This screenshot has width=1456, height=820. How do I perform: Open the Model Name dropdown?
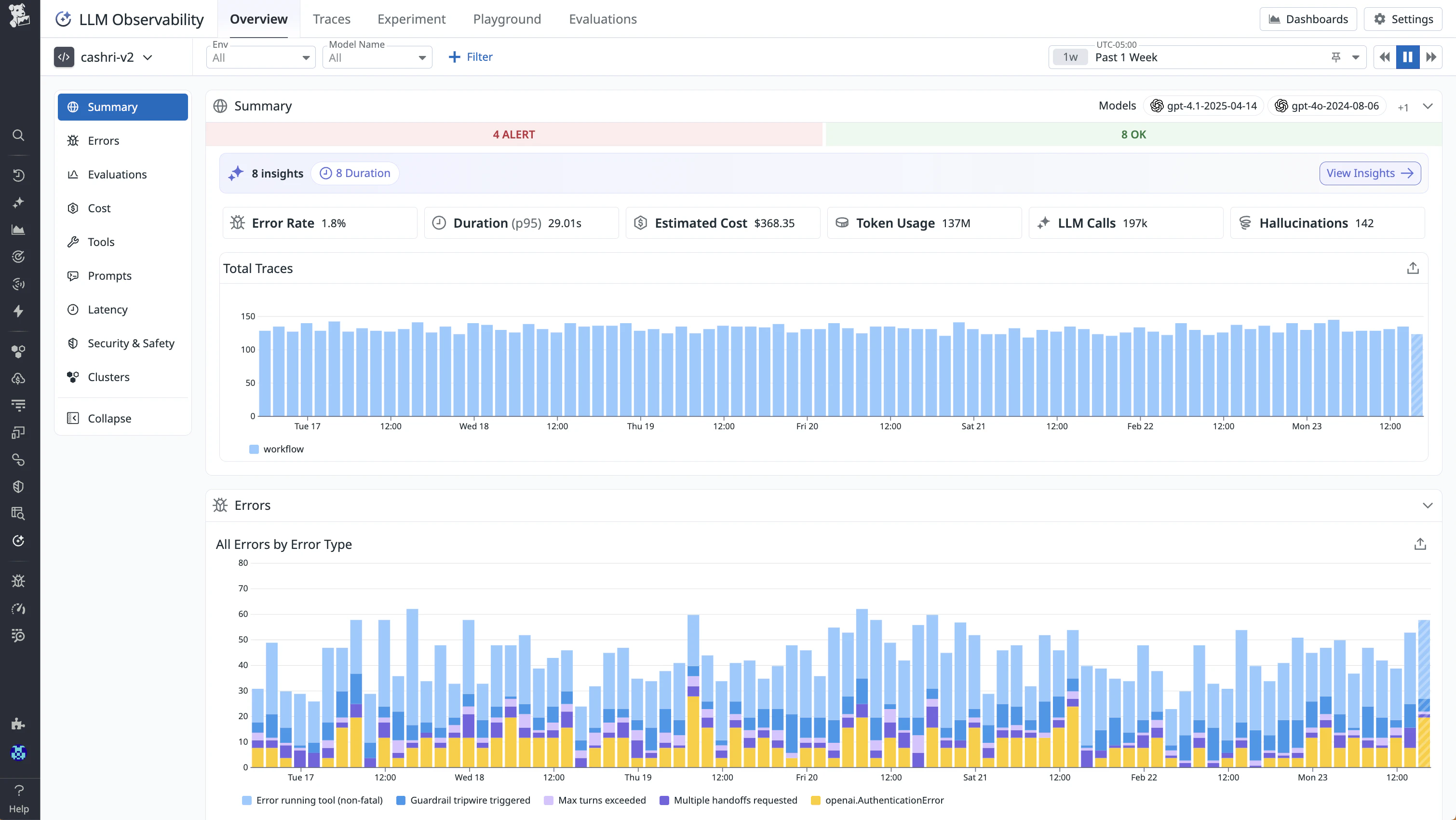[x=377, y=57]
